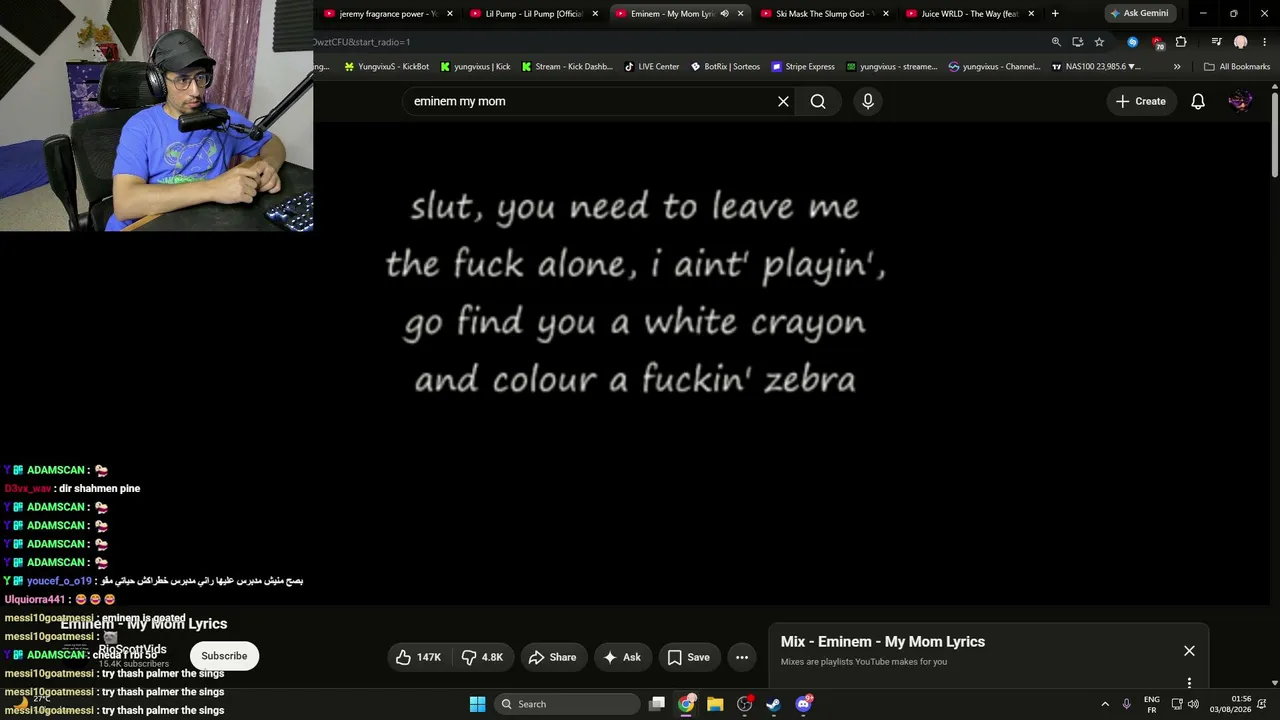
Task: Open Chrome extensions puzzle icon
Action: tap(1181, 42)
